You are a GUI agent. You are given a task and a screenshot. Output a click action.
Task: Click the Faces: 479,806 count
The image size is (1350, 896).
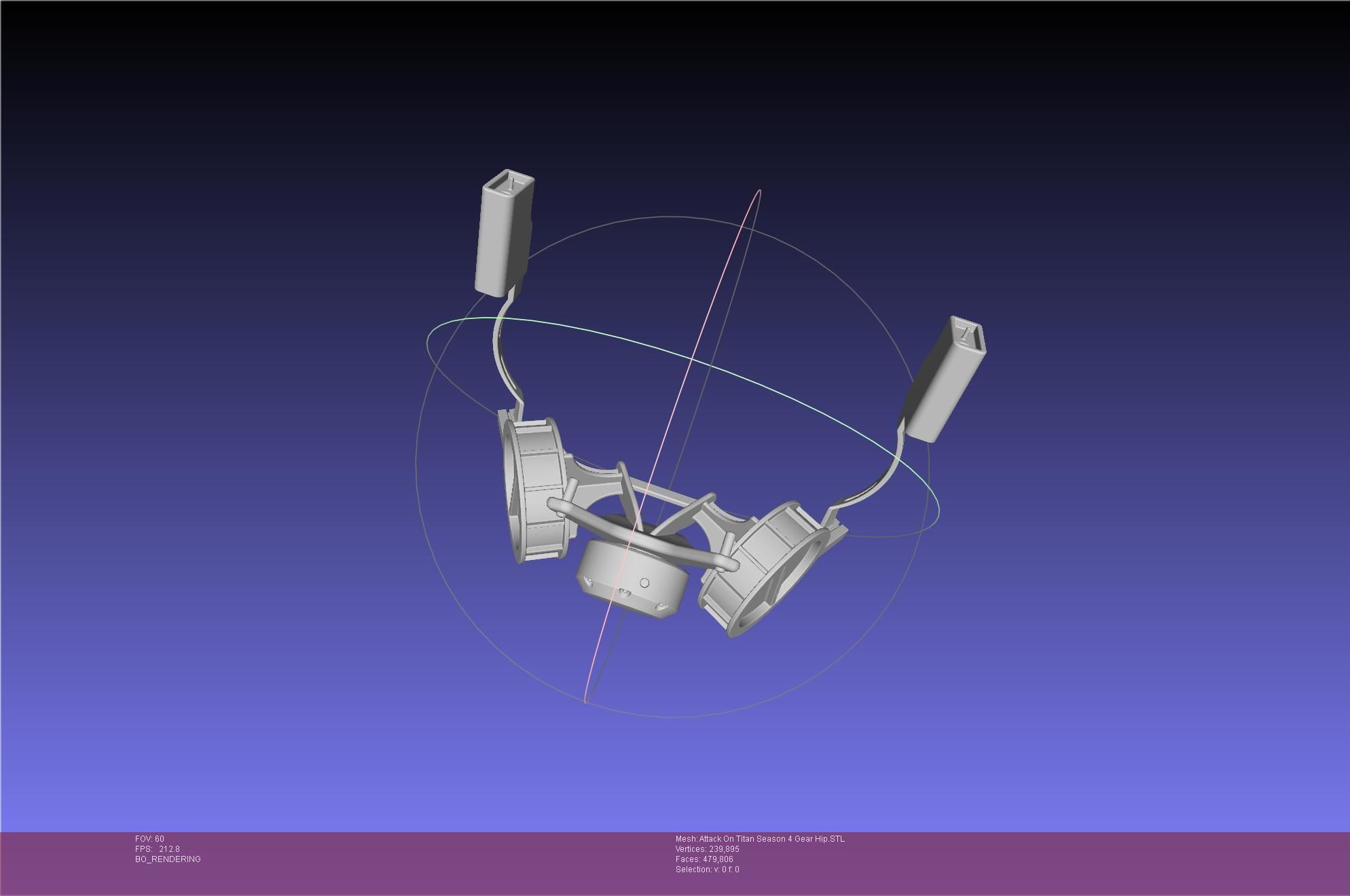point(704,859)
